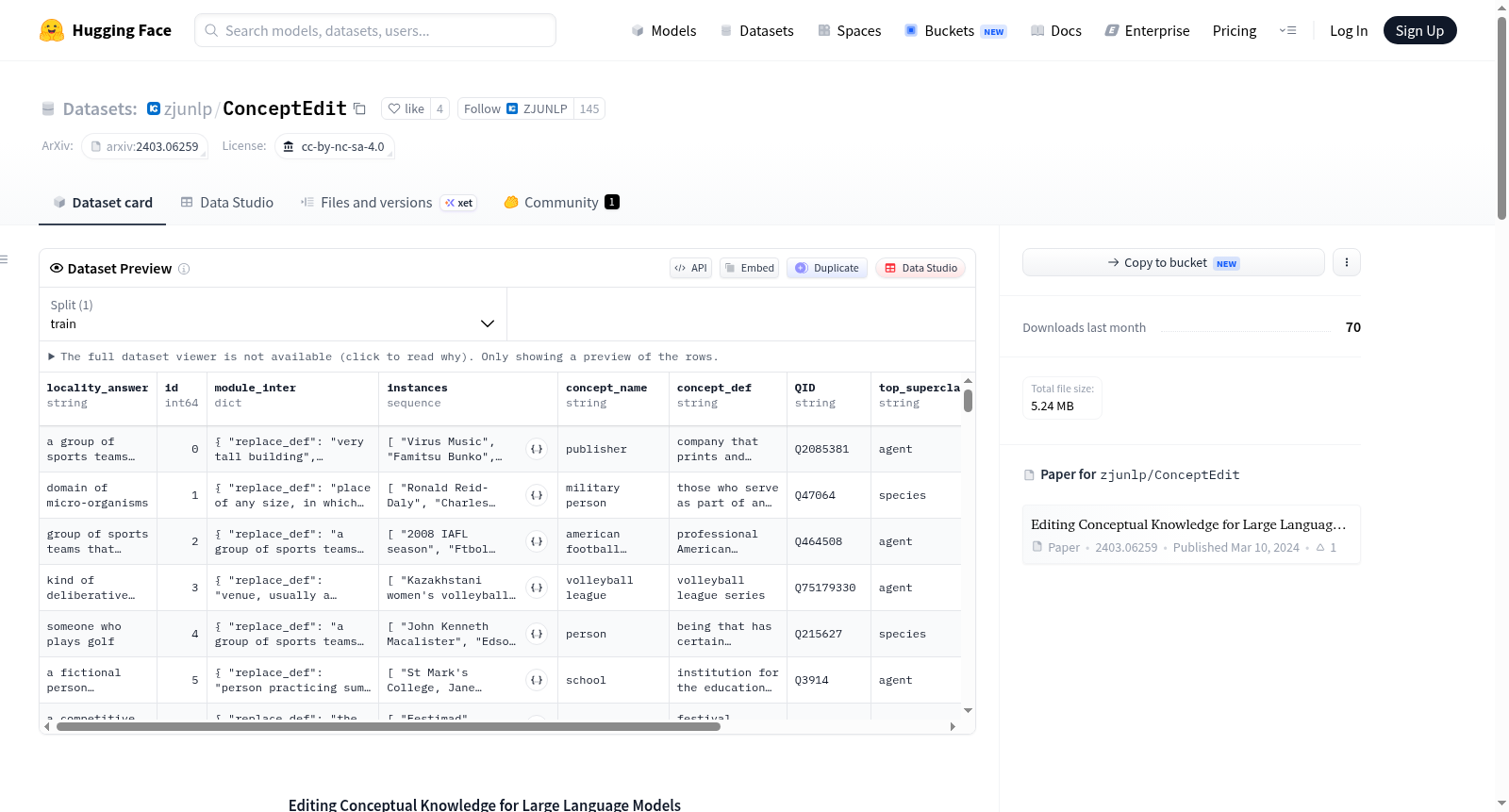This screenshot has width=1509, height=812.
Task: Click the concept_def column header
Action: click(727, 395)
